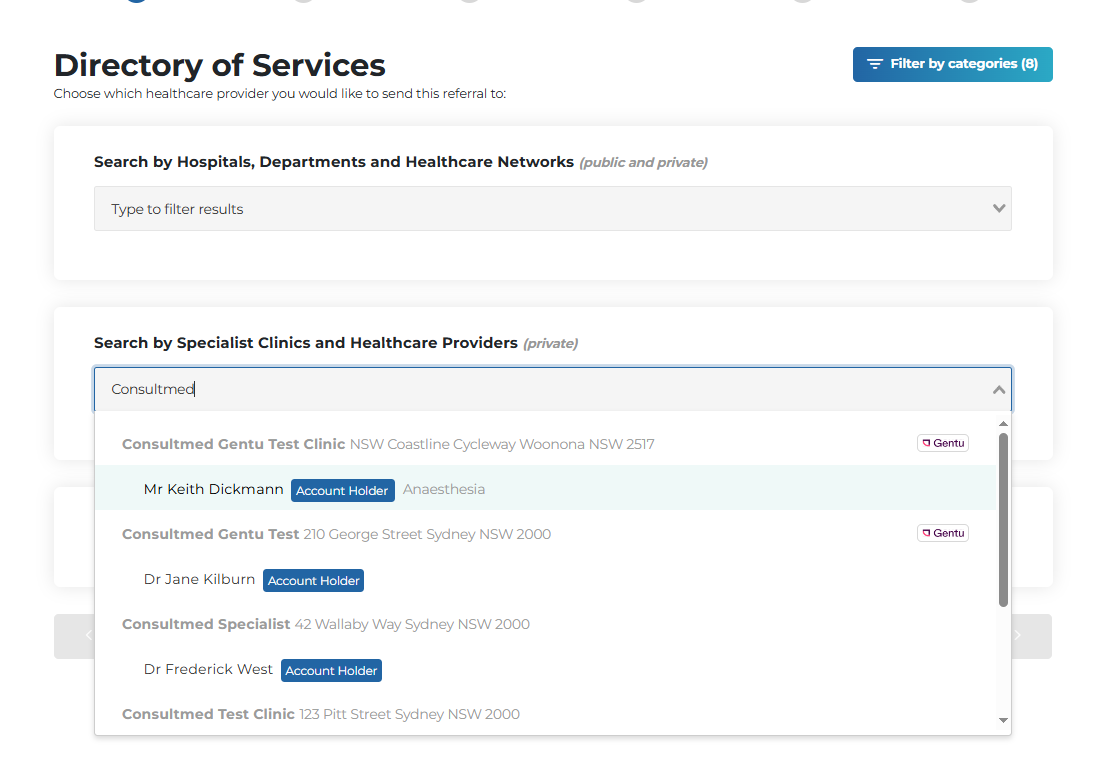
Task: Click Account Holder badge for Frederick West
Action: (x=331, y=671)
